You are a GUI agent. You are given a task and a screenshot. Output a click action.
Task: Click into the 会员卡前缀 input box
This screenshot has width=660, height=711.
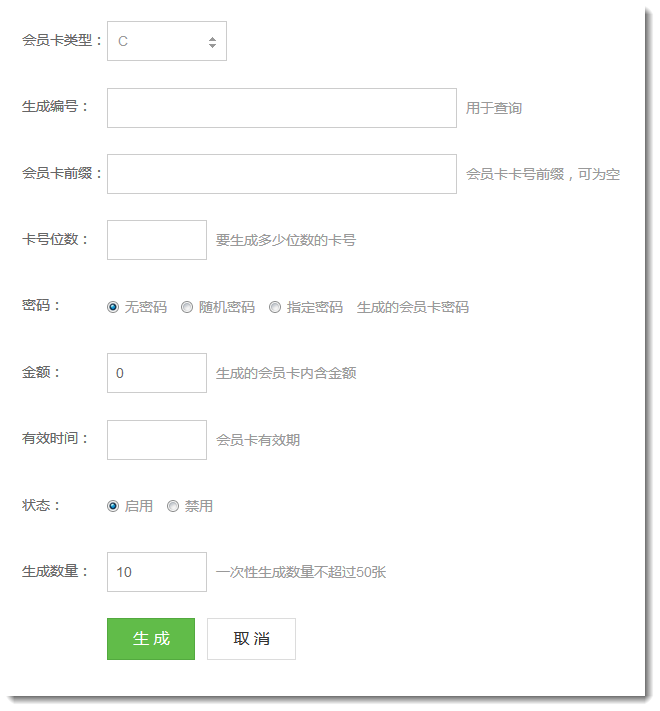pyautogui.click(x=281, y=174)
